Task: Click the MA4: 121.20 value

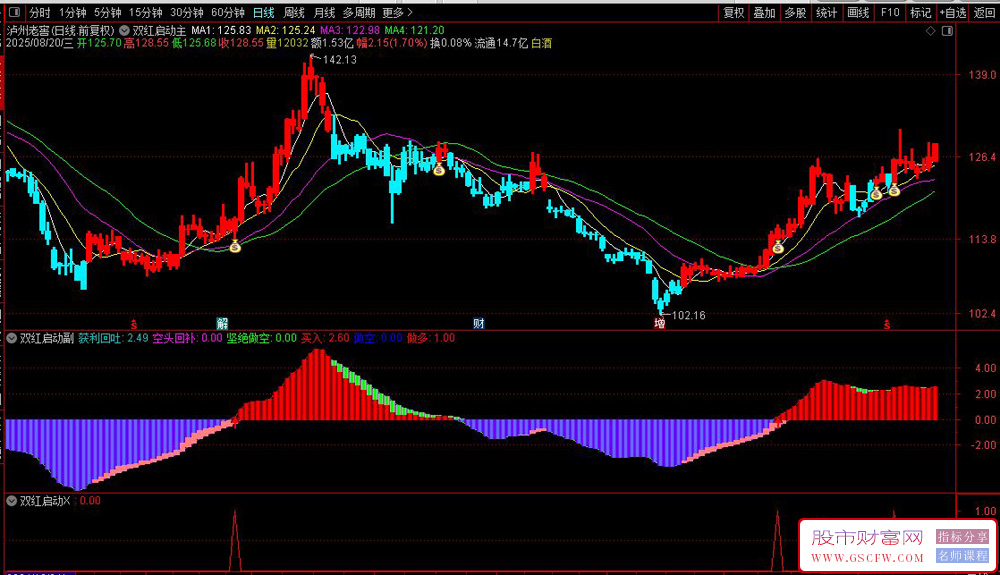Action: click(x=415, y=31)
